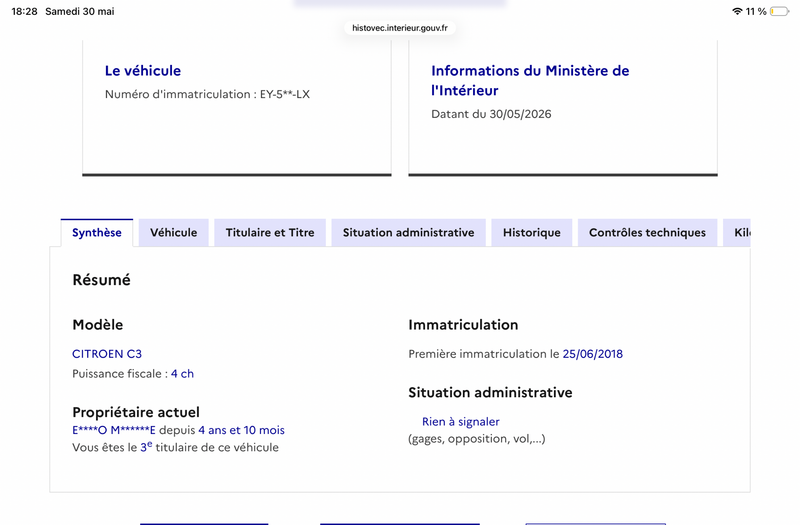Click the registration number EY-5**-LX text

[285, 94]
